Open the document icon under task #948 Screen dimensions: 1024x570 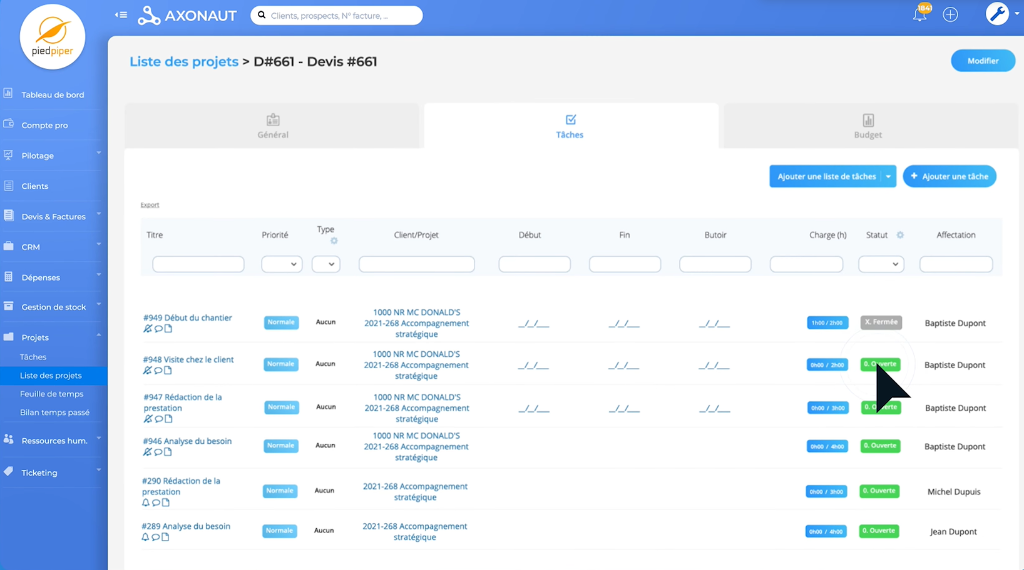coord(168,371)
